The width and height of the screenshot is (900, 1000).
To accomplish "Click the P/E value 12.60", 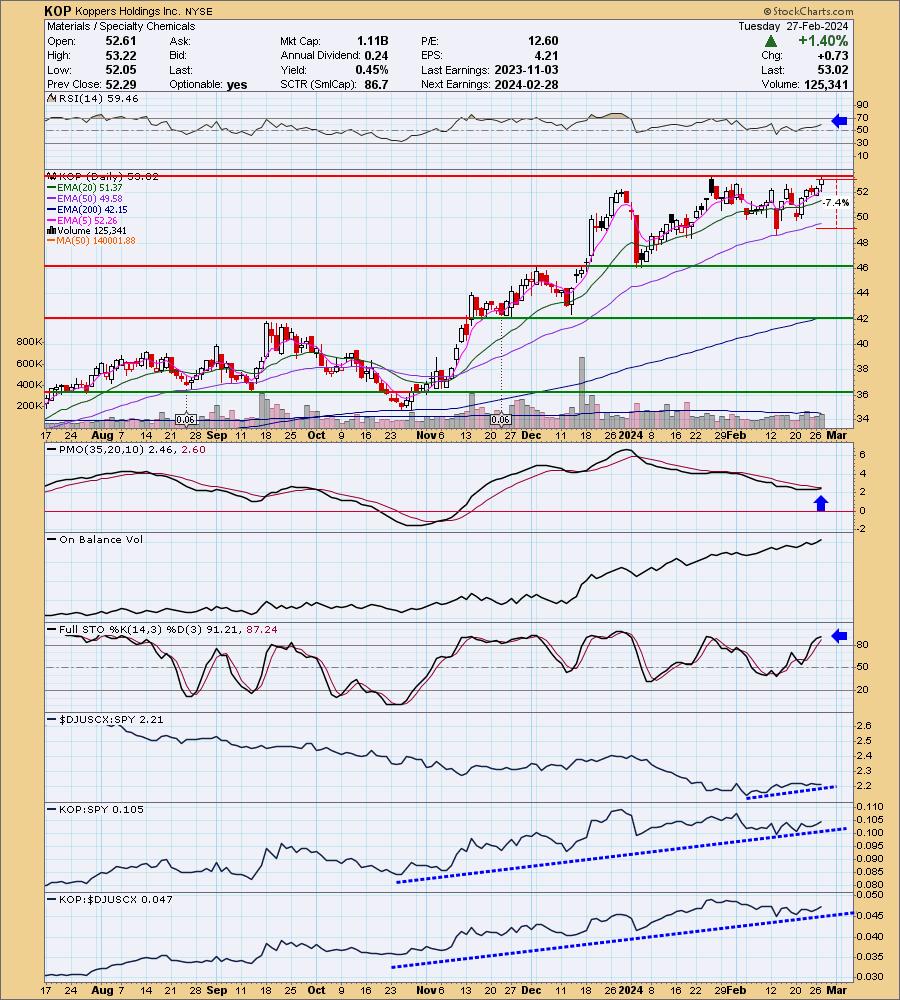I will pyautogui.click(x=543, y=41).
